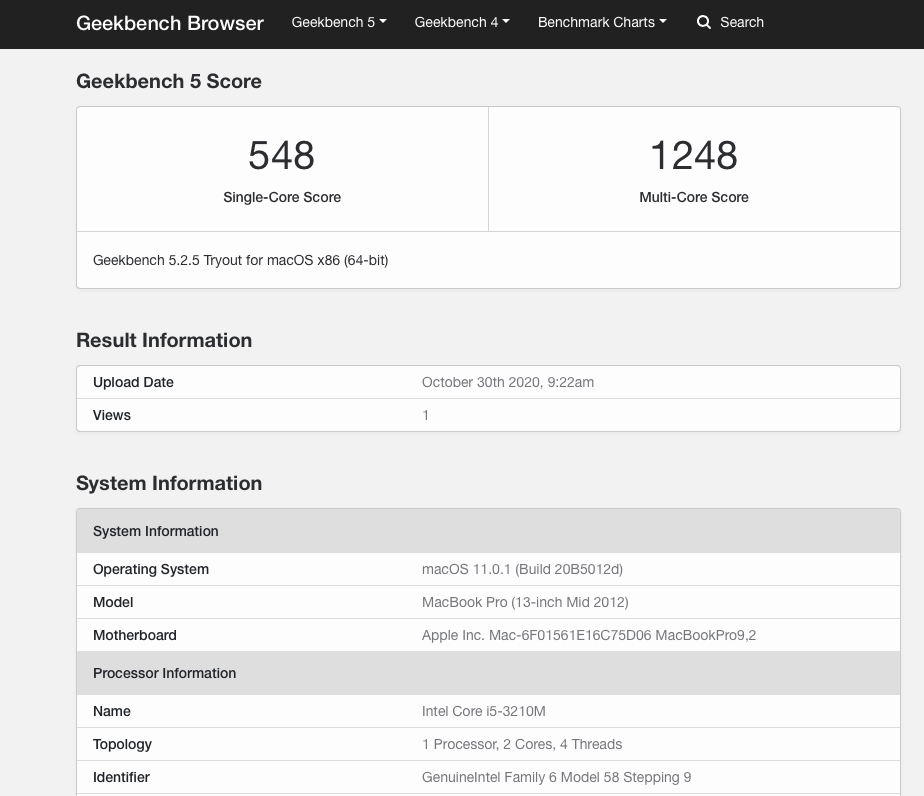Click the gray System Information table header

point(488,531)
